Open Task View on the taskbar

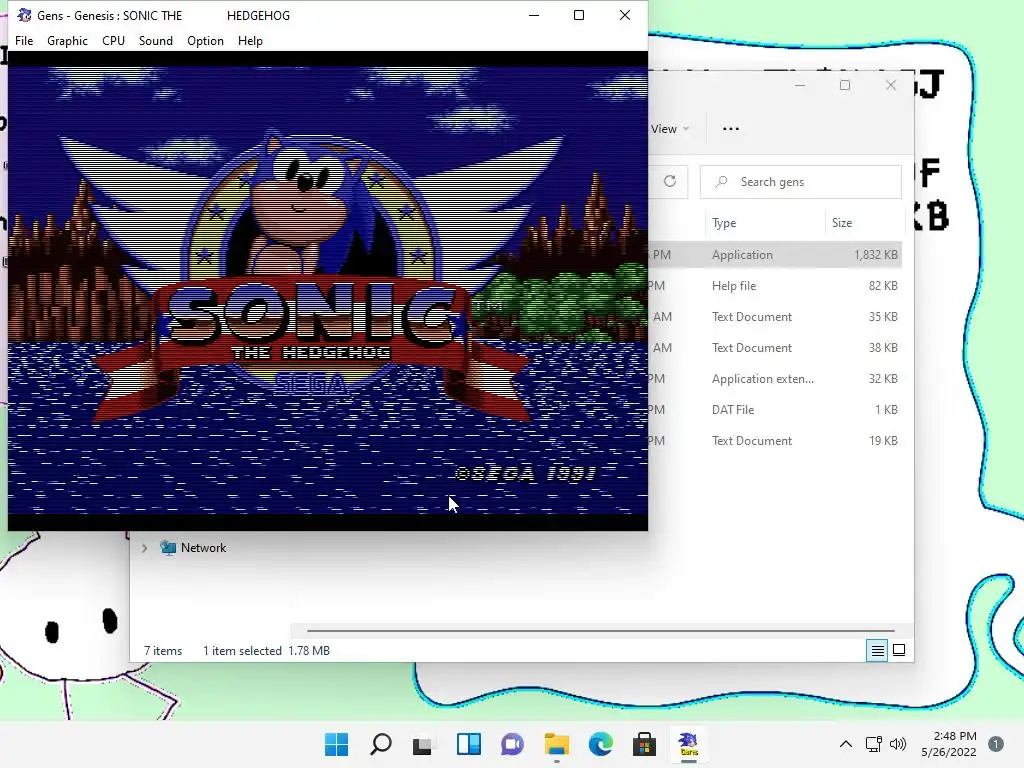(423, 744)
